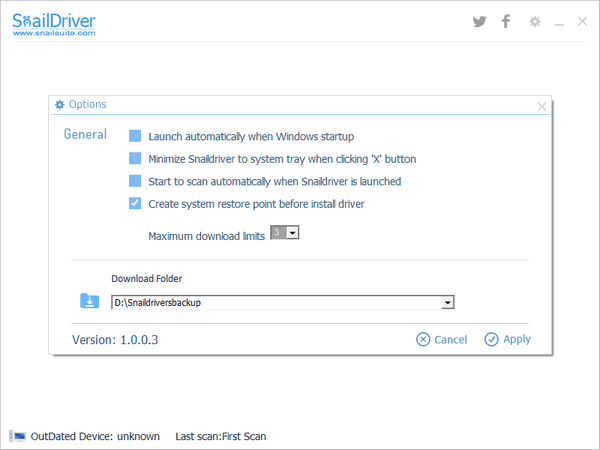Click the Maximum download limits label
600x450 pixels.
(x=207, y=236)
